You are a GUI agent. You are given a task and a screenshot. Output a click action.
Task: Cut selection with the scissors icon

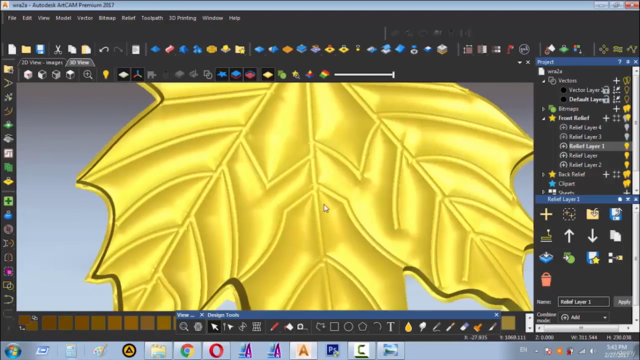[x=58, y=49]
